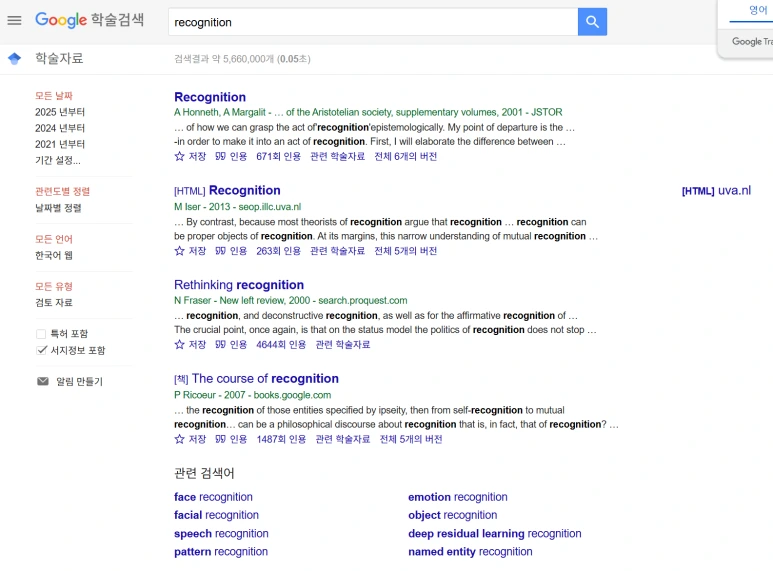
Task: Filter results since 2025 년부터
Action: click(60, 112)
